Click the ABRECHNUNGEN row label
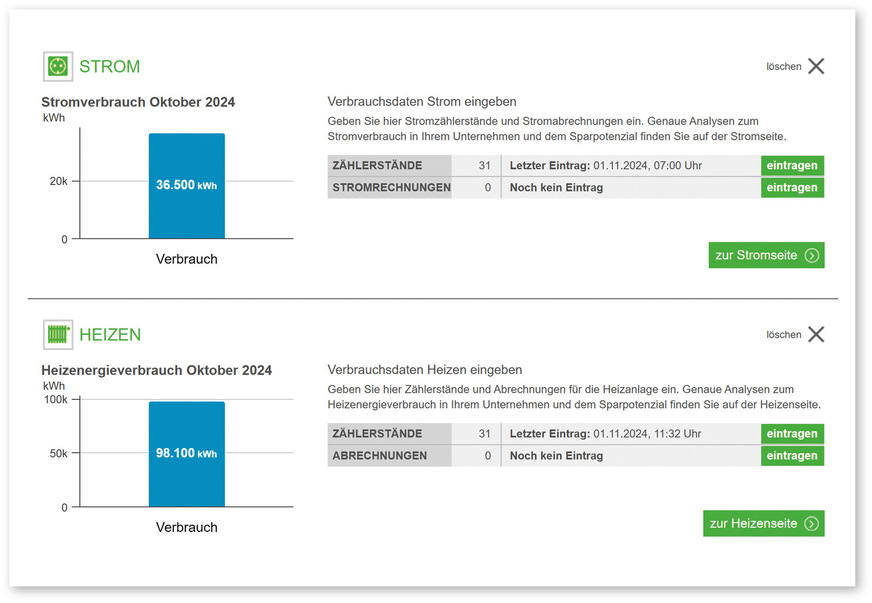The height and width of the screenshot is (603, 872). [380, 456]
